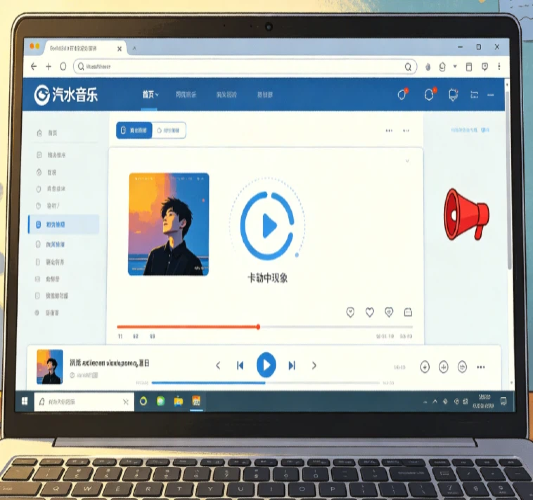Click the left chevron in the player bar

(218, 366)
